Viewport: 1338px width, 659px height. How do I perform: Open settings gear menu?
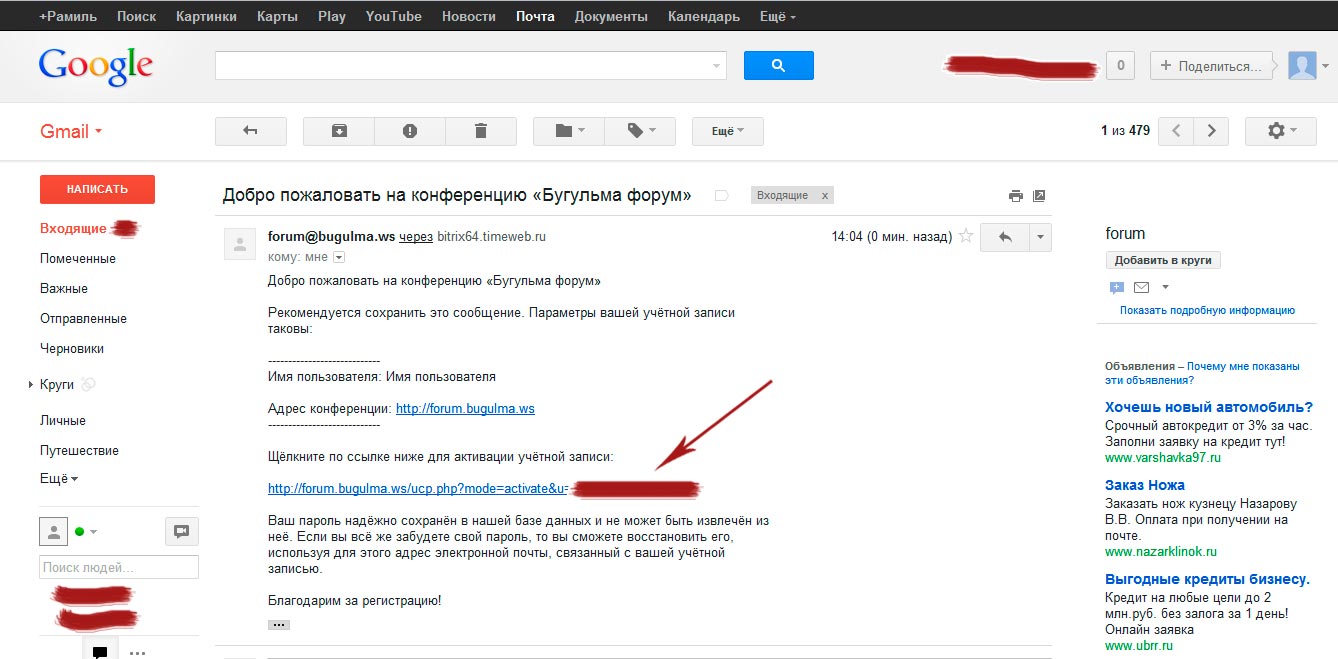coord(1282,131)
